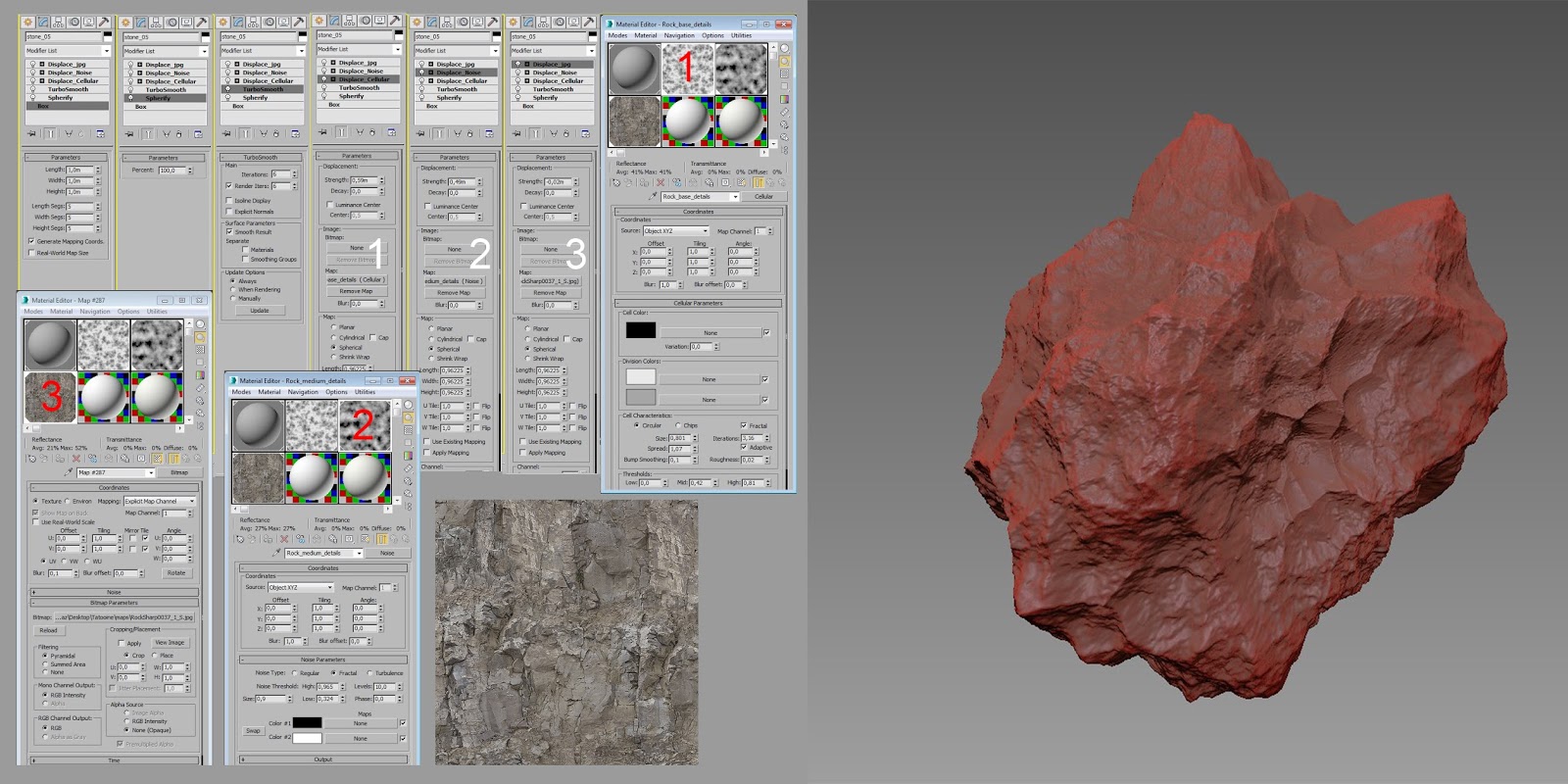Viewport: 1568px width, 784px height.
Task: Open Create tab icon in first command panel
Action: [28, 22]
